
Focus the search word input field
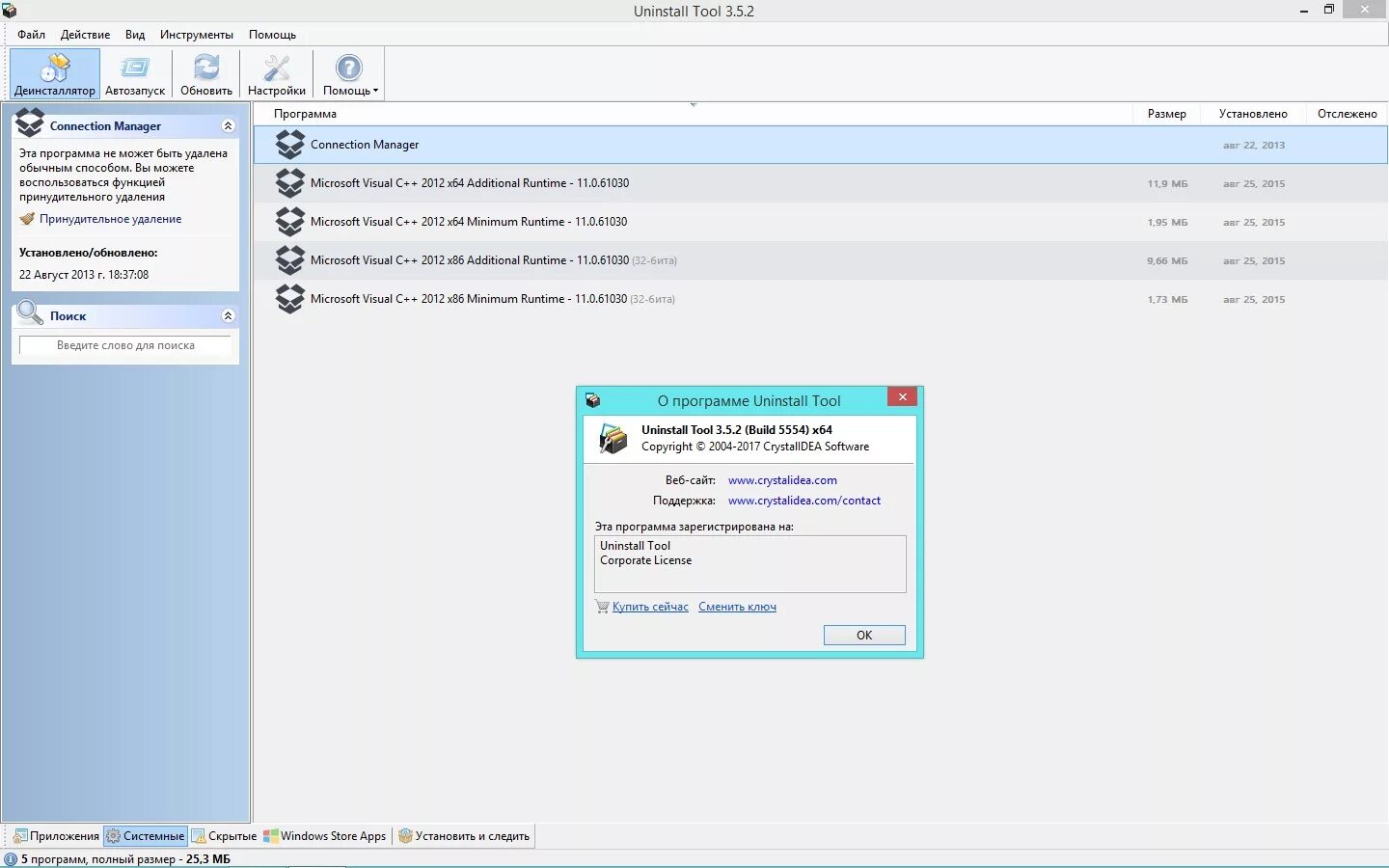[x=125, y=345]
